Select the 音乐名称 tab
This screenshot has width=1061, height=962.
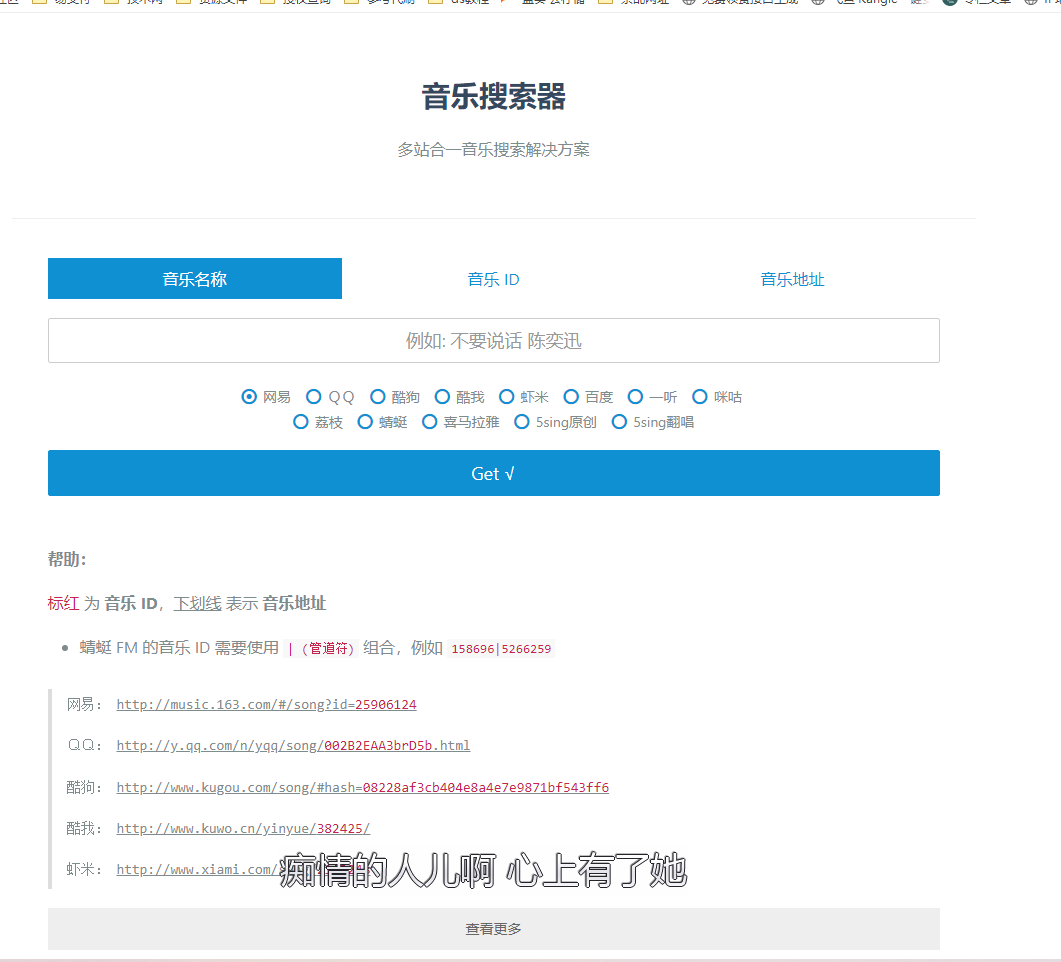[x=195, y=279]
